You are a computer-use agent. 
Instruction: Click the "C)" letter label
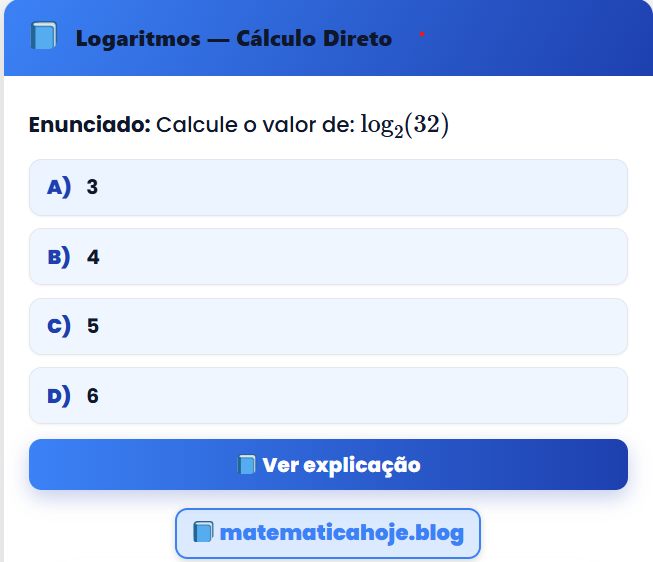pyautogui.click(x=59, y=326)
